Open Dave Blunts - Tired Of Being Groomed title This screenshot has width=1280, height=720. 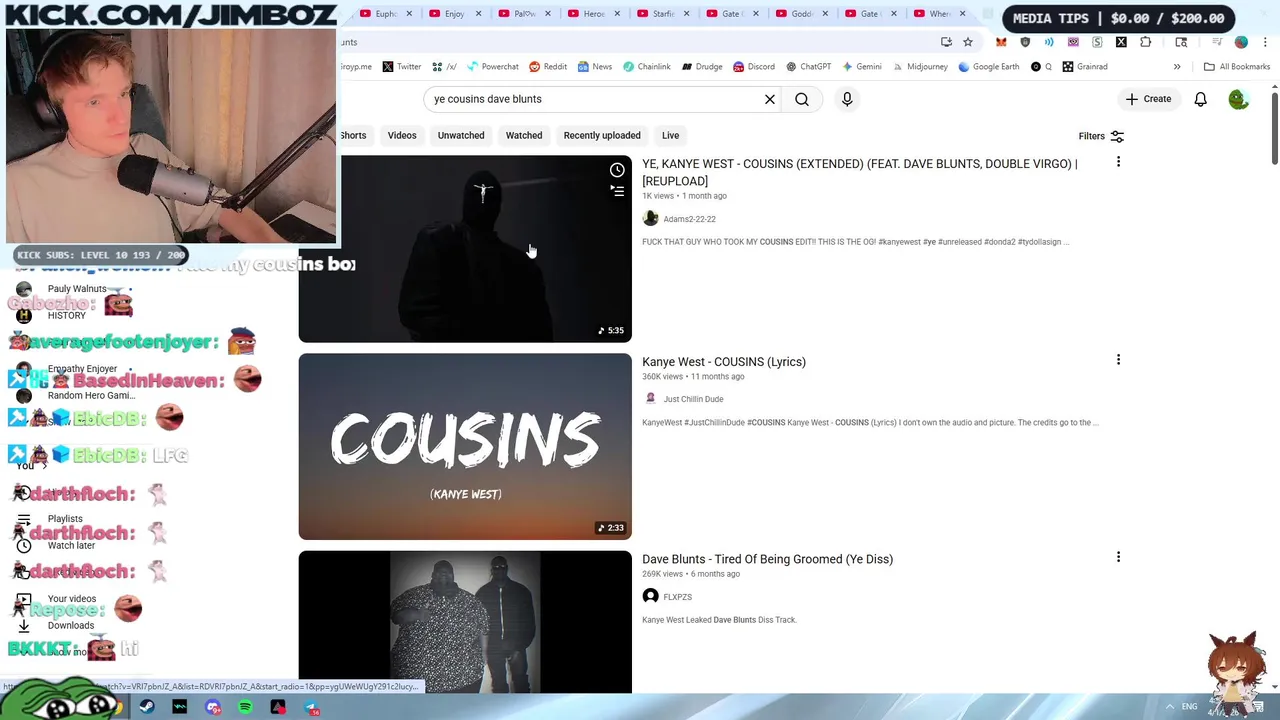[767, 559]
